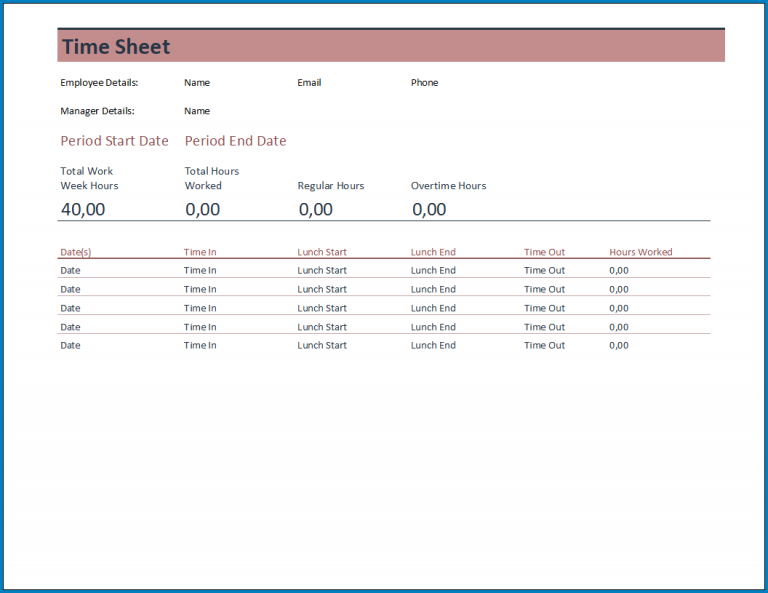Select the Lunch Start cell in last table row
Viewport: 768px width, 593px height.
point(322,346)
